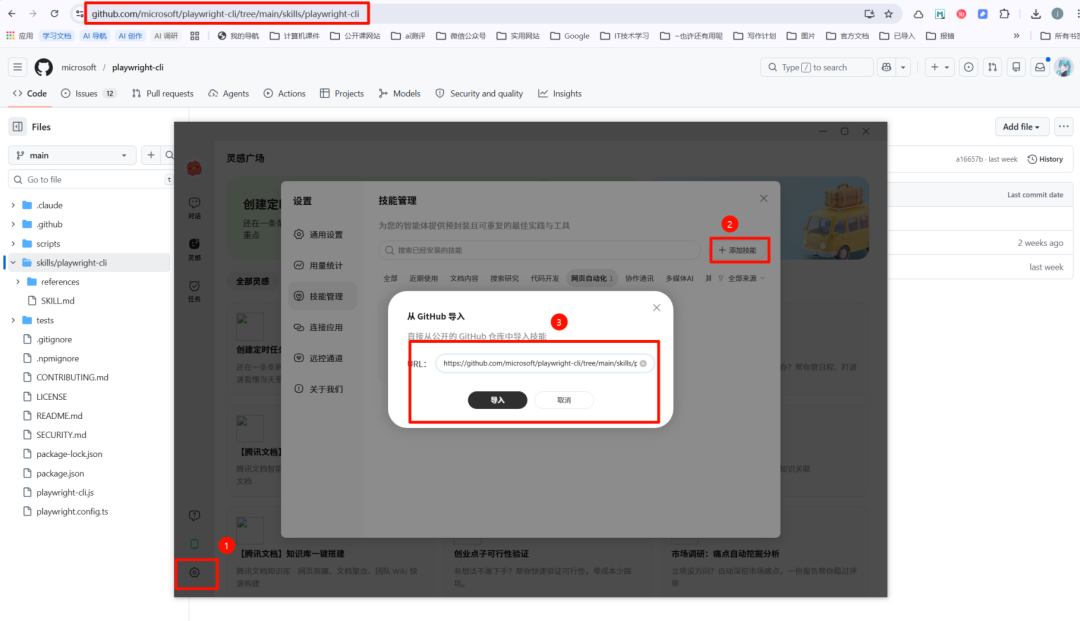Select the 近期使用 skill category tab
Screen dimensions: 1080x621
(424, 278)
